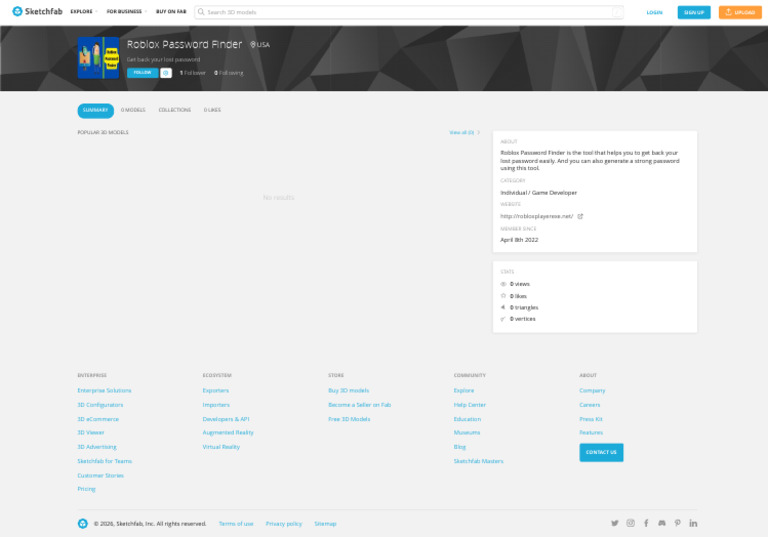Open the Pricing footer link
The height and width of the screenshot is (537, 768).
pyautogui.click(x=87, y=489)
